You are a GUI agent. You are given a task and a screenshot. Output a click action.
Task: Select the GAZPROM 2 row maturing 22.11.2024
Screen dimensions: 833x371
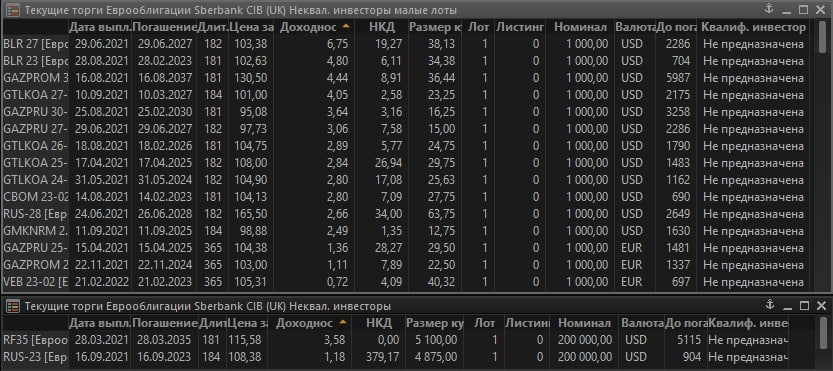click(406, 265)
